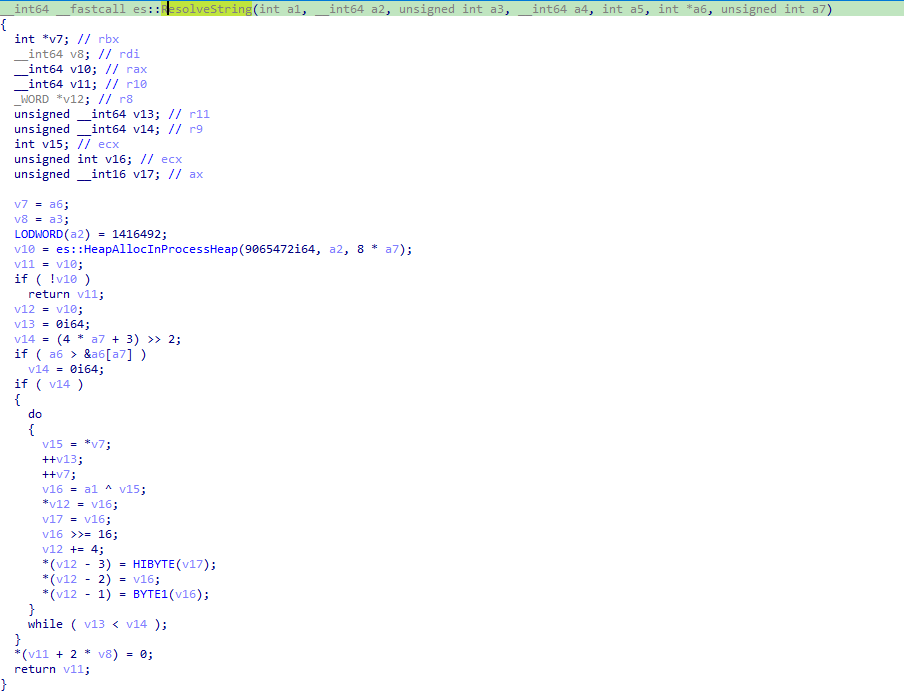Click parameter a4 in the function signature
Image resolution: width=904 pixels, height=693 pixels.
[581, 9]
